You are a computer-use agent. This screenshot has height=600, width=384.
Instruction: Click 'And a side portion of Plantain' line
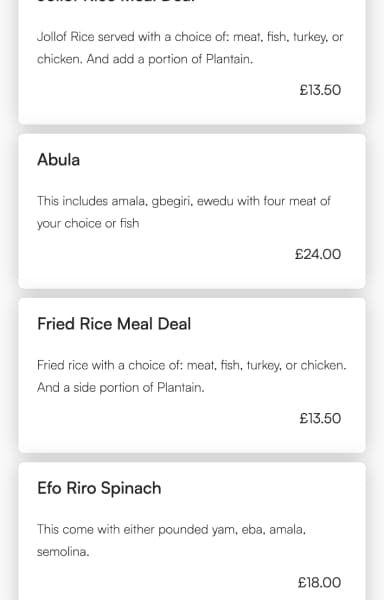pos(121,387)
